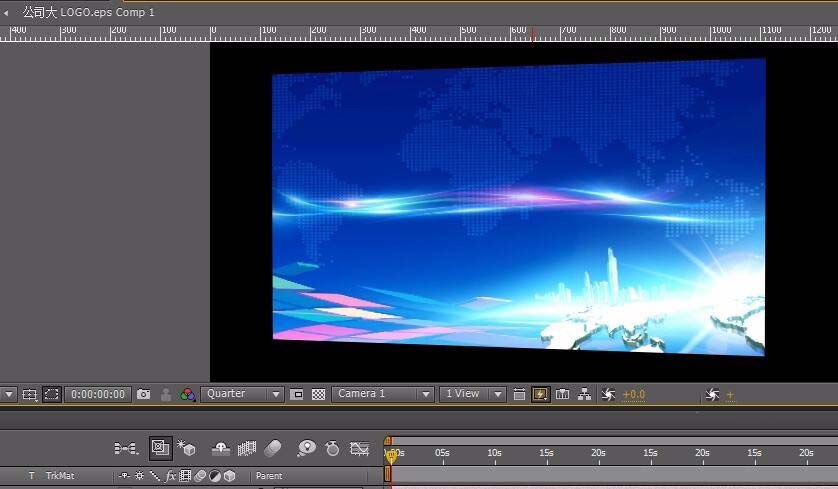Open the Composition Mini-Flowchart
The image size is (838, 489).
click(x=127, y=448)
